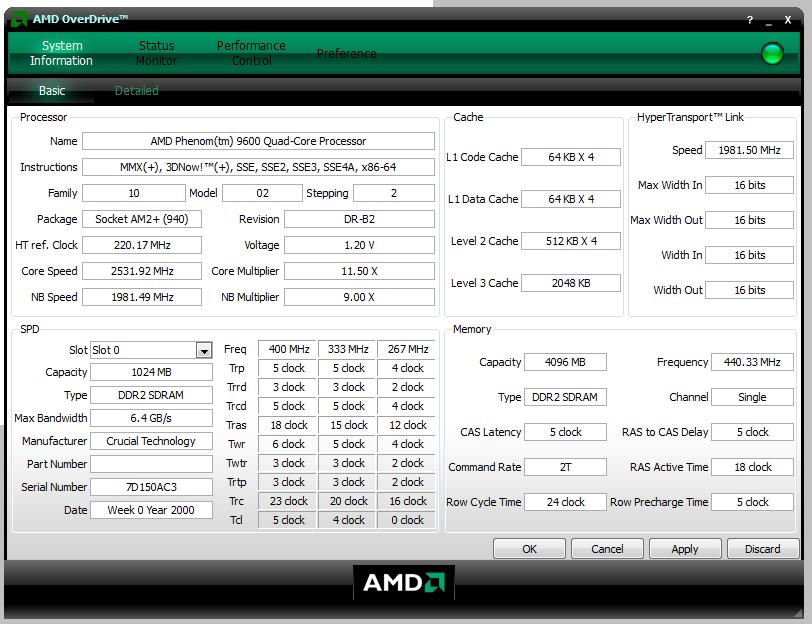This screenshot has height=624, width=812.
Task: Click the Memory Frequency 440.33 MHz field
Action: click(x=752, y=362)
